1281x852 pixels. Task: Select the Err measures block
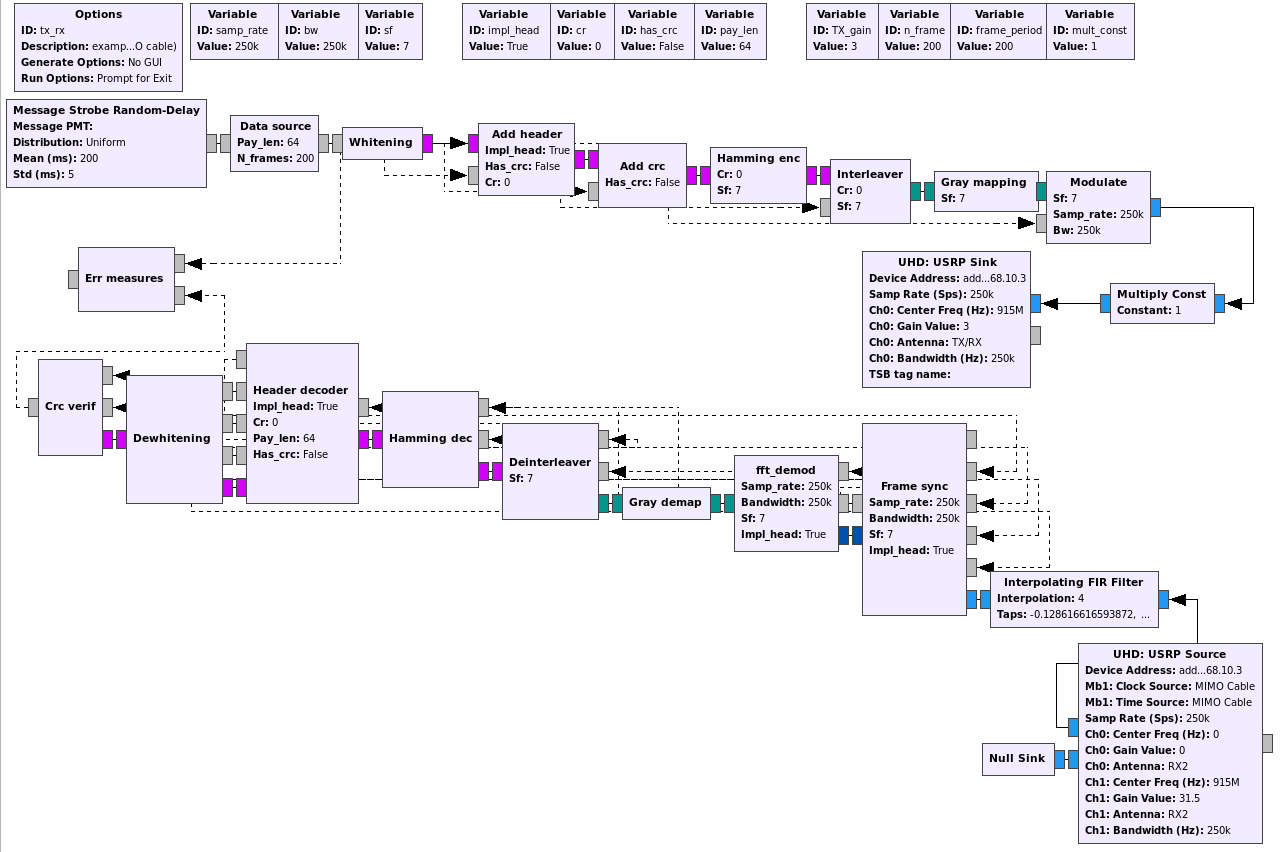pos(124,277)
